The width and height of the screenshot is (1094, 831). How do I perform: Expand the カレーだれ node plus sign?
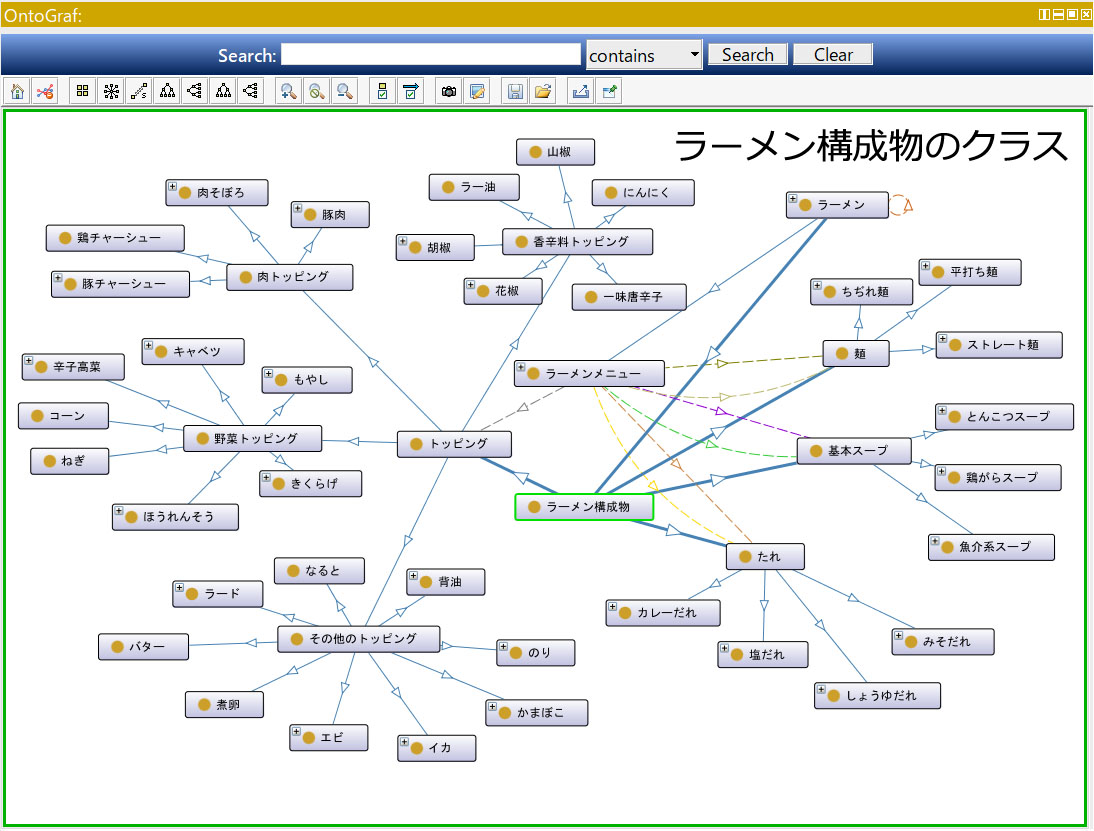click(613, 606)
